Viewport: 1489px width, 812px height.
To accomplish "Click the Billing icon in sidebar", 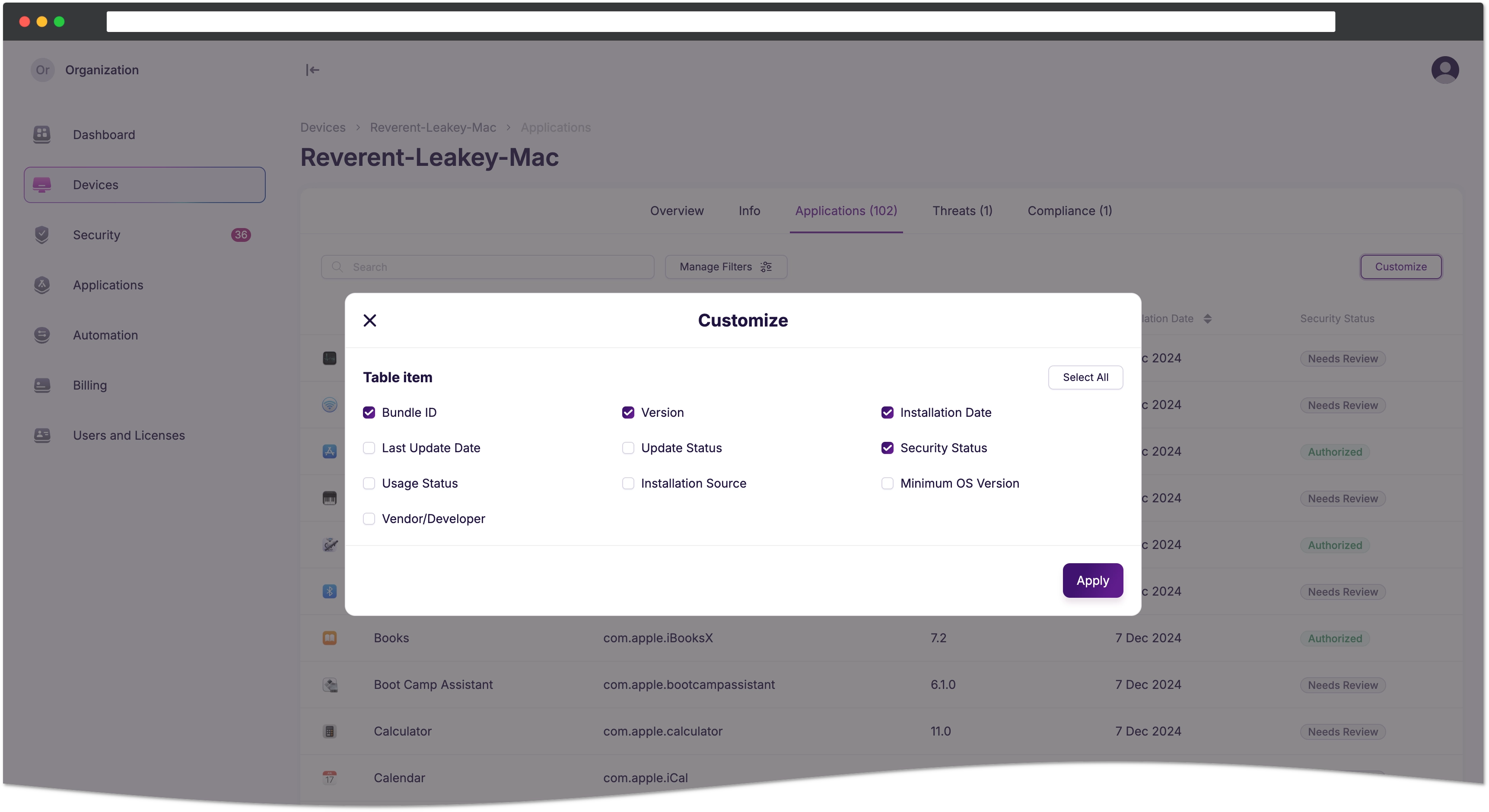I will (42, 385).
